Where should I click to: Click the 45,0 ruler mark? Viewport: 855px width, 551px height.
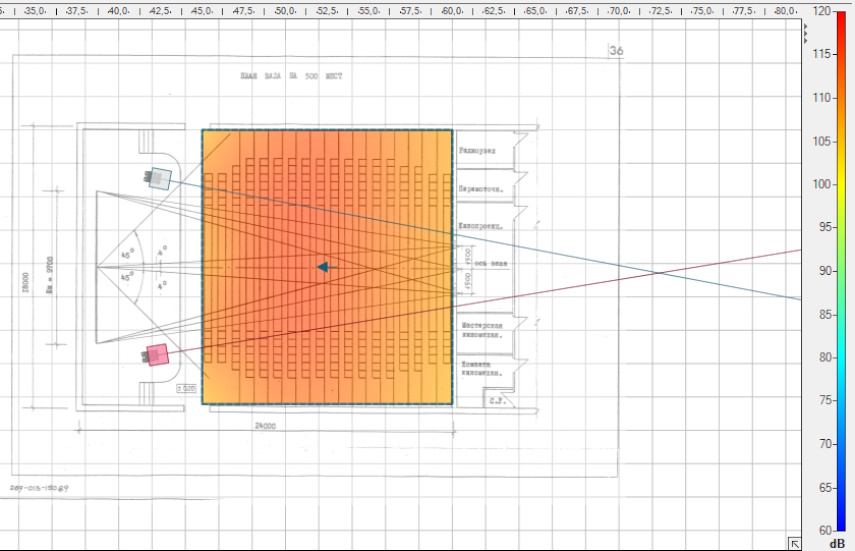coord(202,11)
